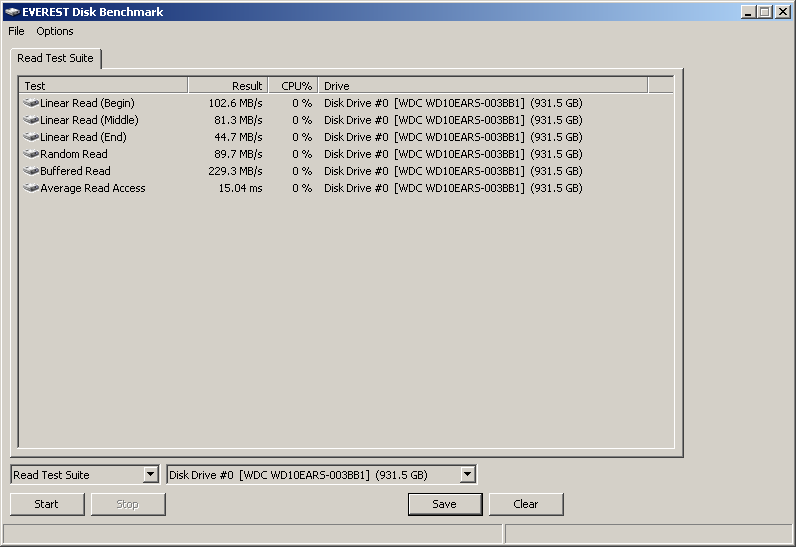Click the 44.7 MB/s result value
This screenshot has width=796, height=547.
tap(238, 137)
